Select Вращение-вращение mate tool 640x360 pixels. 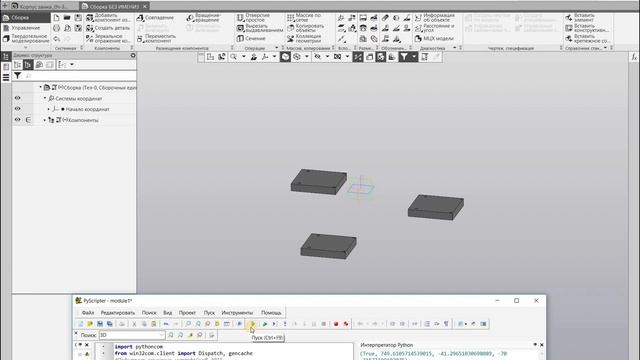[x=204, y=18]
